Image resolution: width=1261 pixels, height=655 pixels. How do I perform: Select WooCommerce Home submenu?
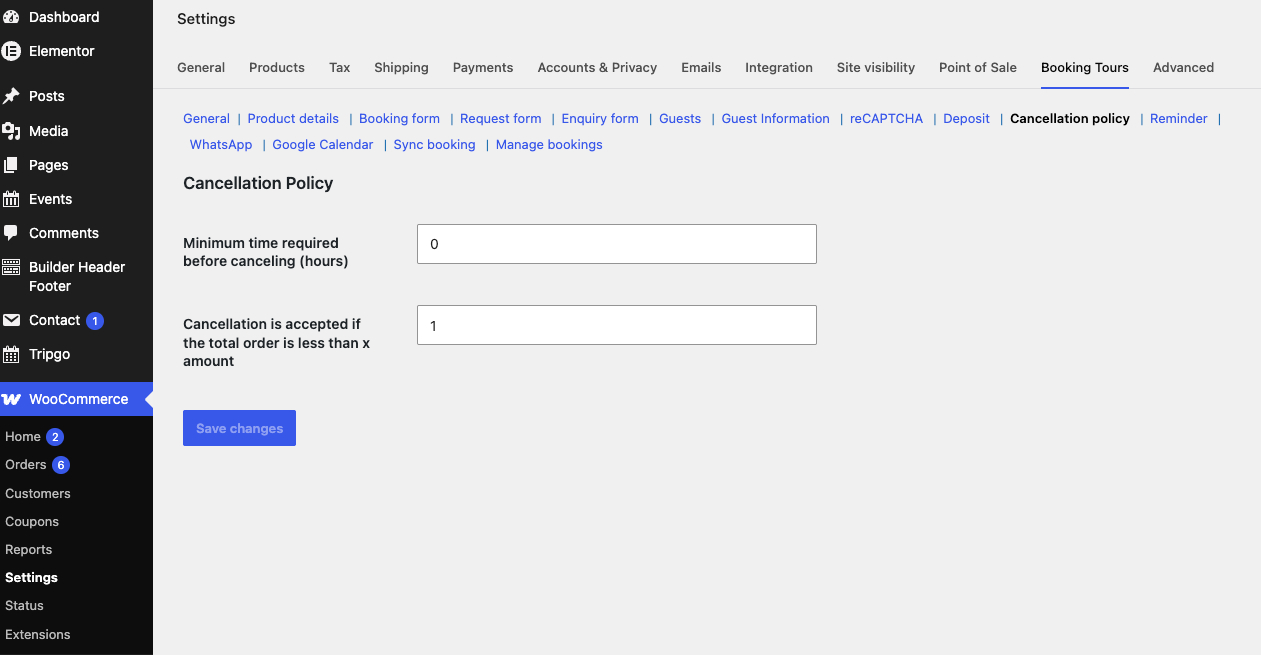point(23,437)
